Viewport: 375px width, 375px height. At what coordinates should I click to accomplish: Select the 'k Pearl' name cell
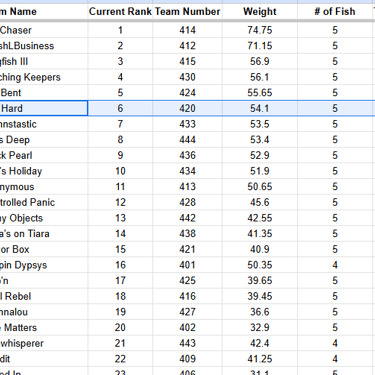pos(44,155)
